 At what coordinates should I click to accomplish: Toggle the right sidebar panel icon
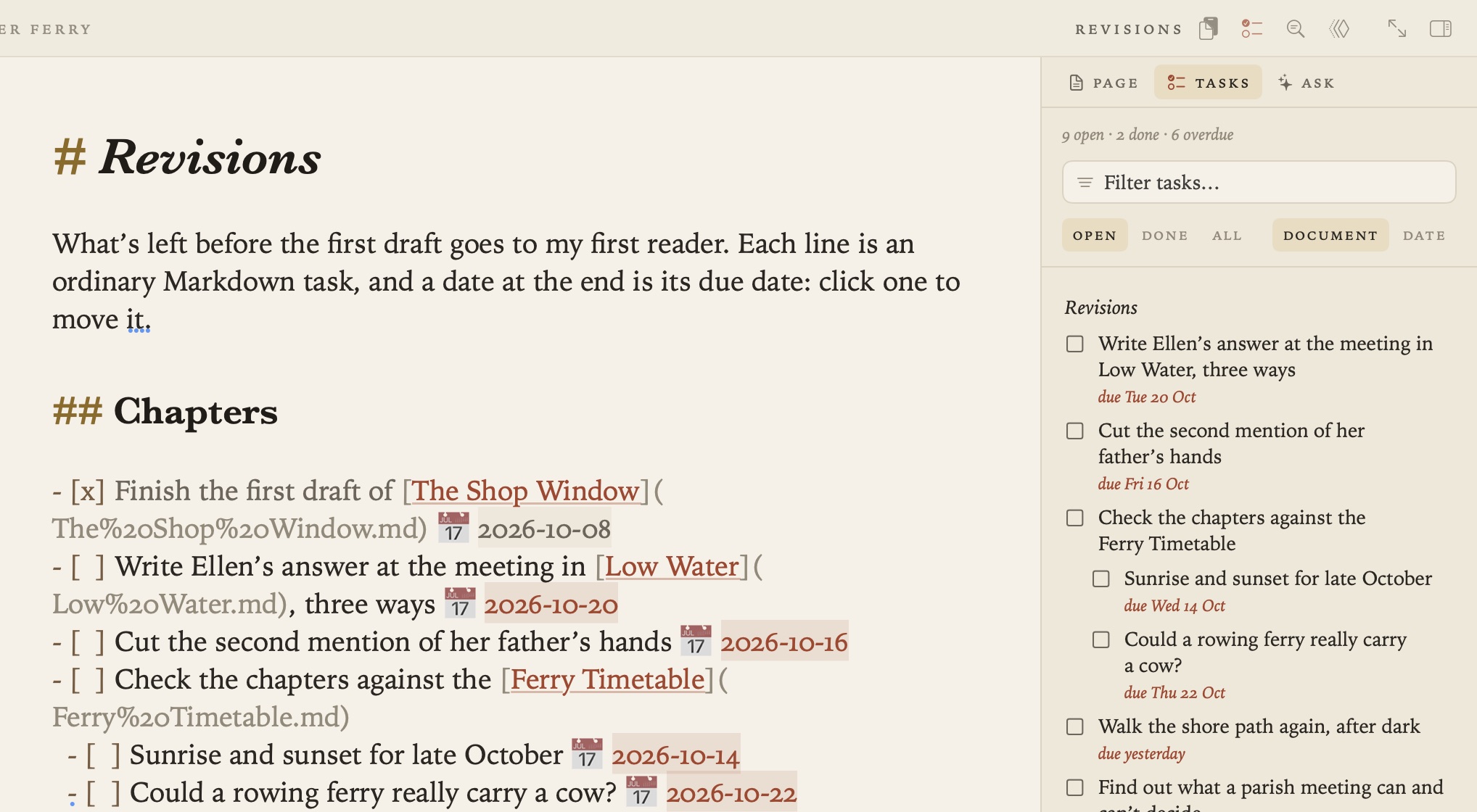[1441, 29]
